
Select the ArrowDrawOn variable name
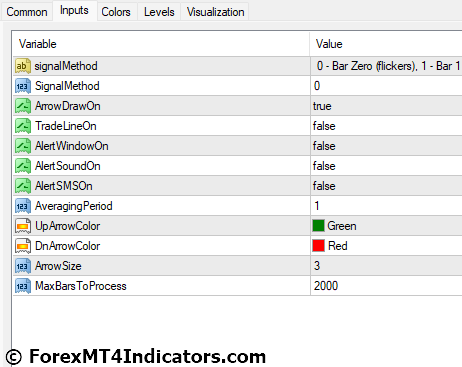68,106
